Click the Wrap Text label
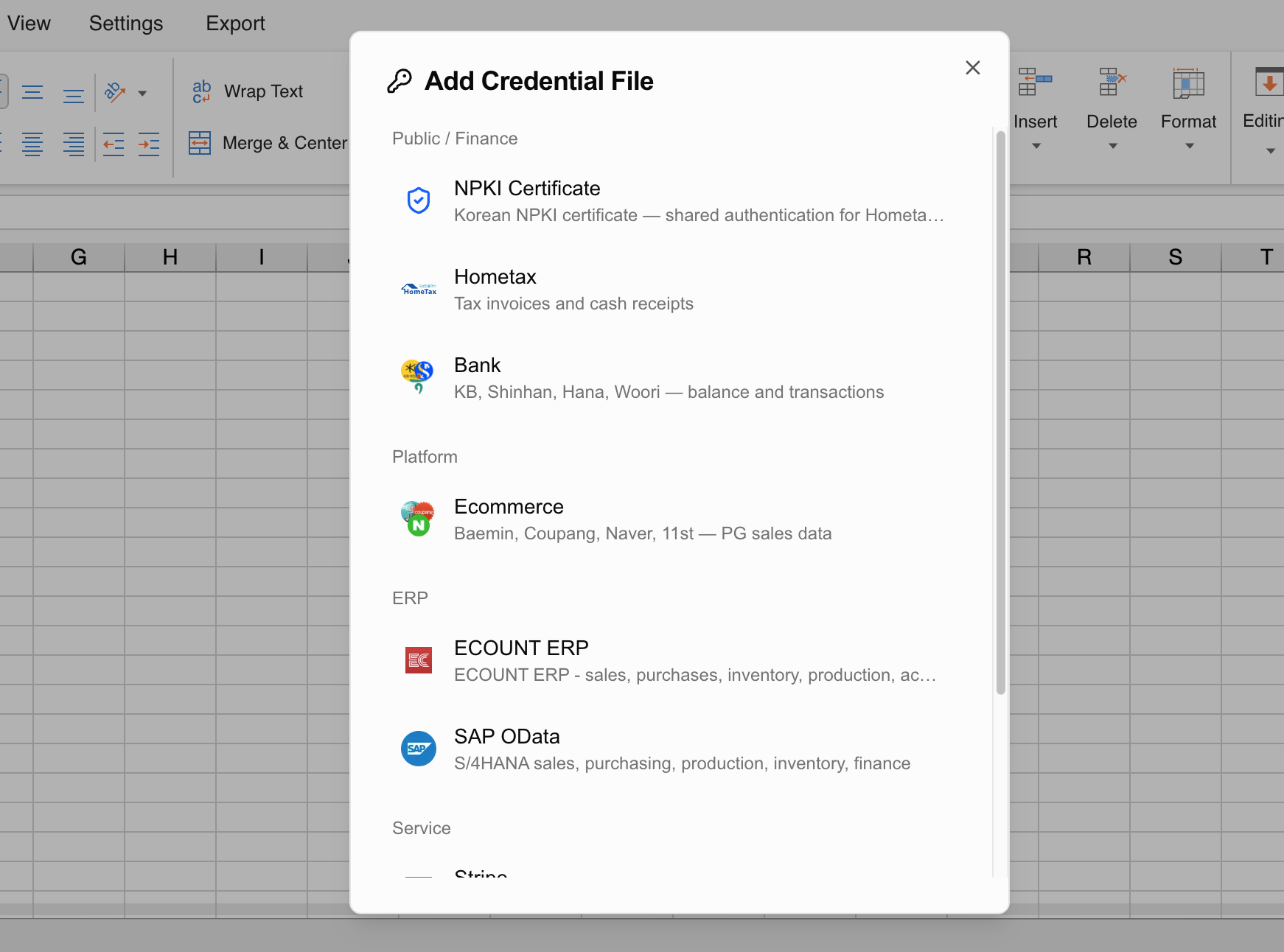The image size is (1284, 952). pyautogui.click(x=263, y=91)
